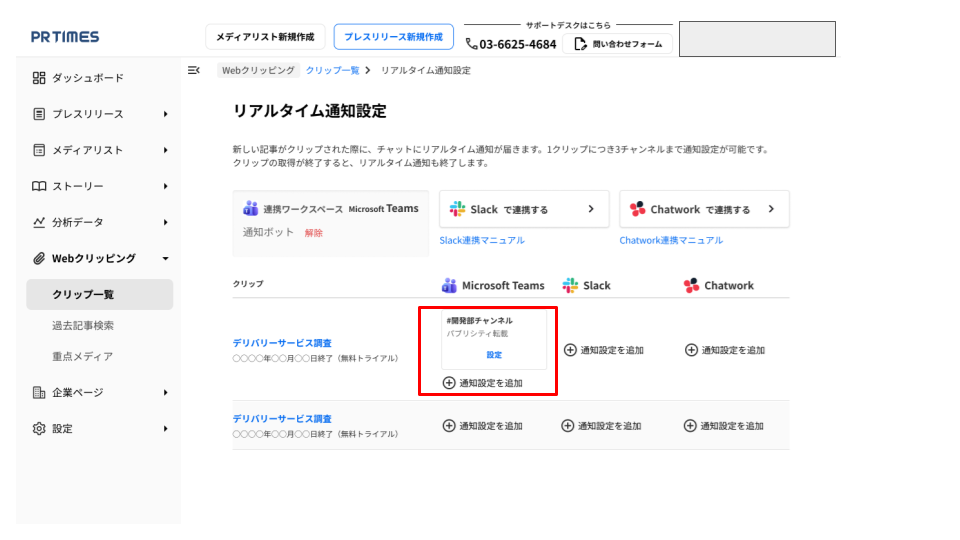Open the 問い合わせフォーム button
This screenshot has width=960, height=540.
(x=617, y=44)
